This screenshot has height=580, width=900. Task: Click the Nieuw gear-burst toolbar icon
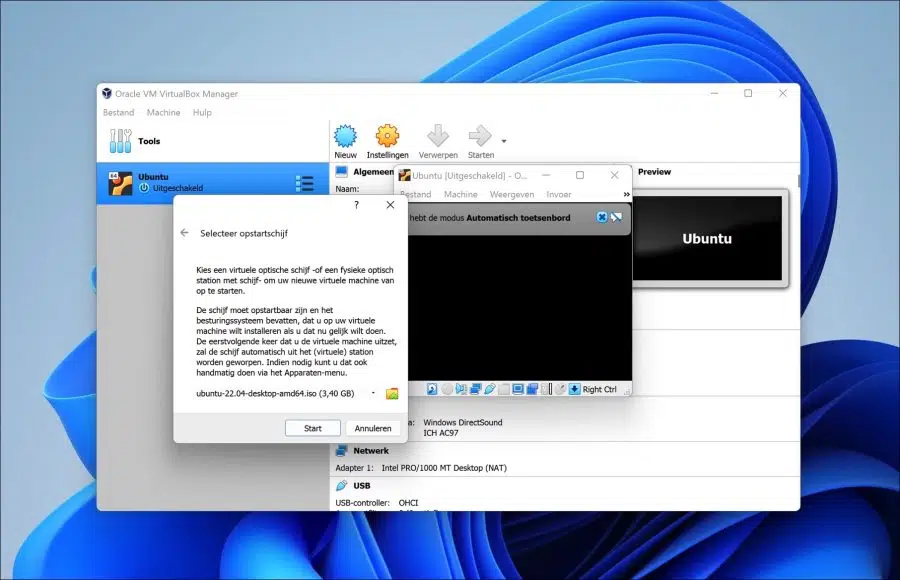click(346, 136)
